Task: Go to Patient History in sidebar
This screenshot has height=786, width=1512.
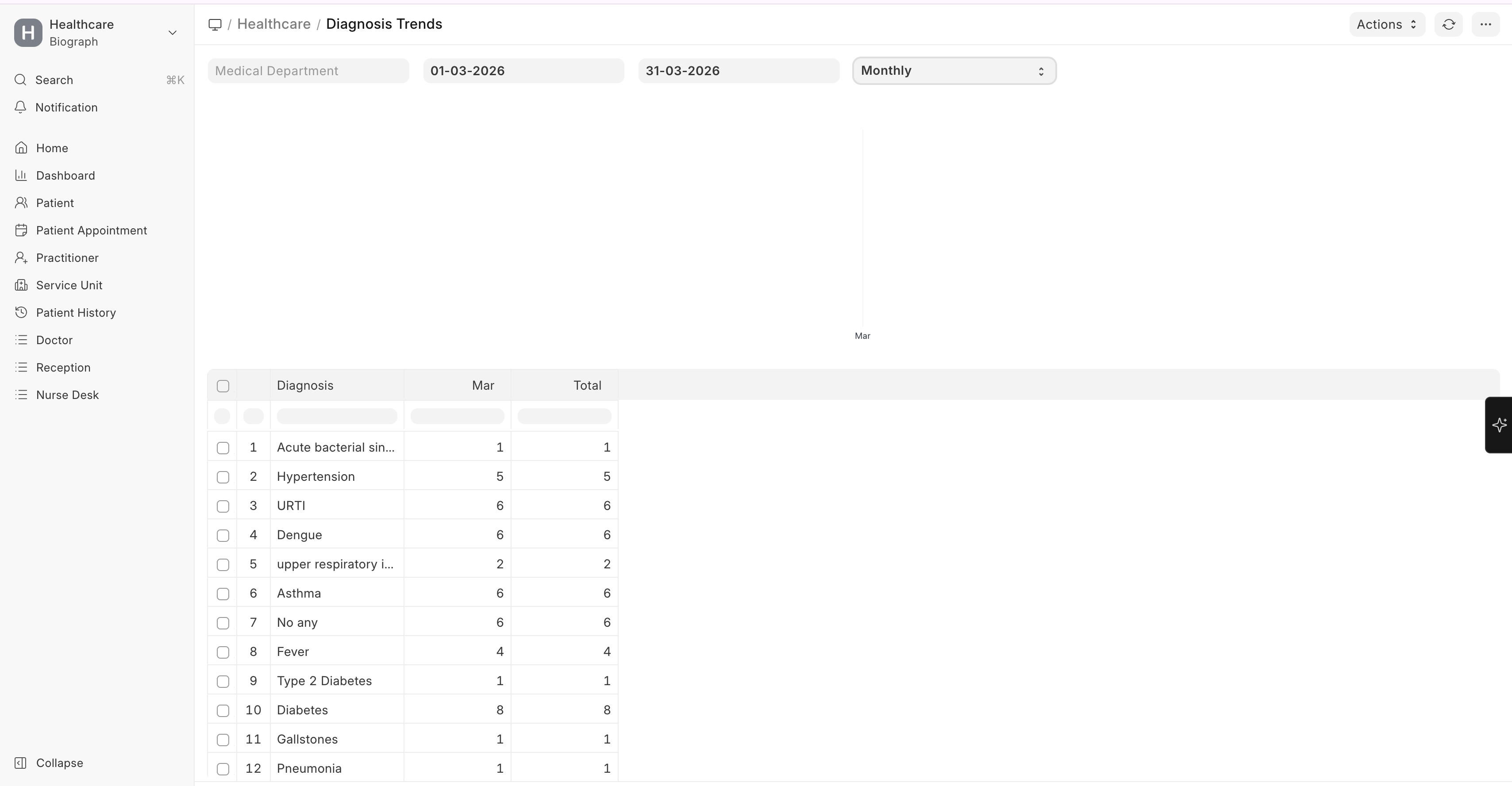Action: pos(76,313)
